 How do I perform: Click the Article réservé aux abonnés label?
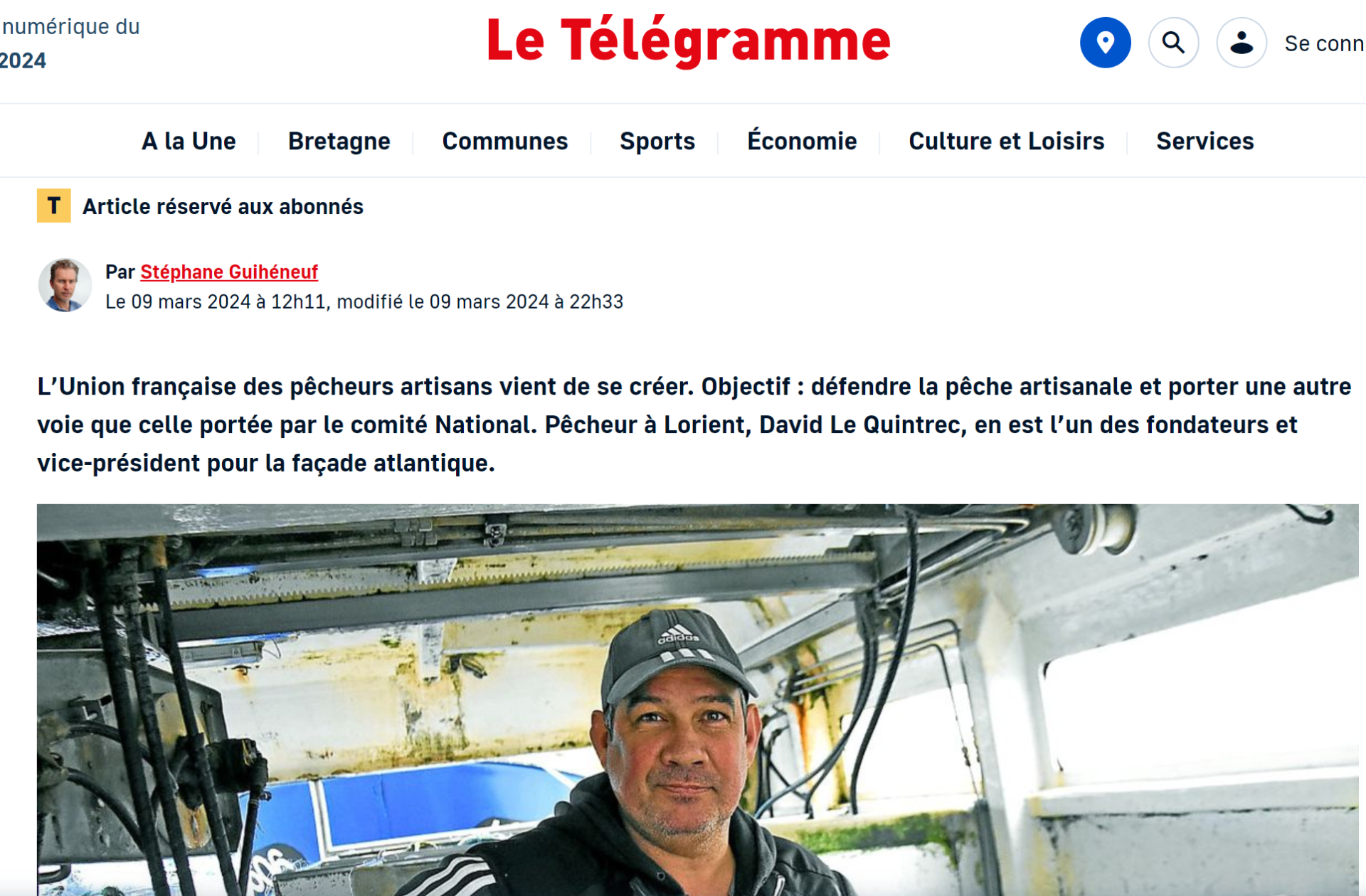pyautogui.click(x=223, y=206)
